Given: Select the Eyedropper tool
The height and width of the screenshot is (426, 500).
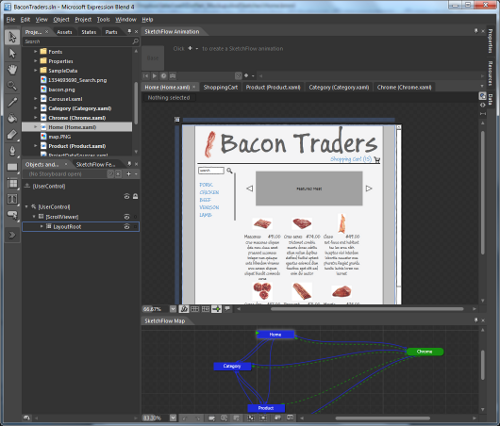Looking at the screenshot, I should click(12, 102).
